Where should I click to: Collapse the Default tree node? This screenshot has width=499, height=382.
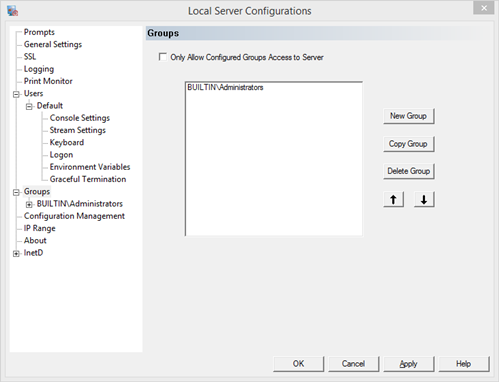coord(29,107)
